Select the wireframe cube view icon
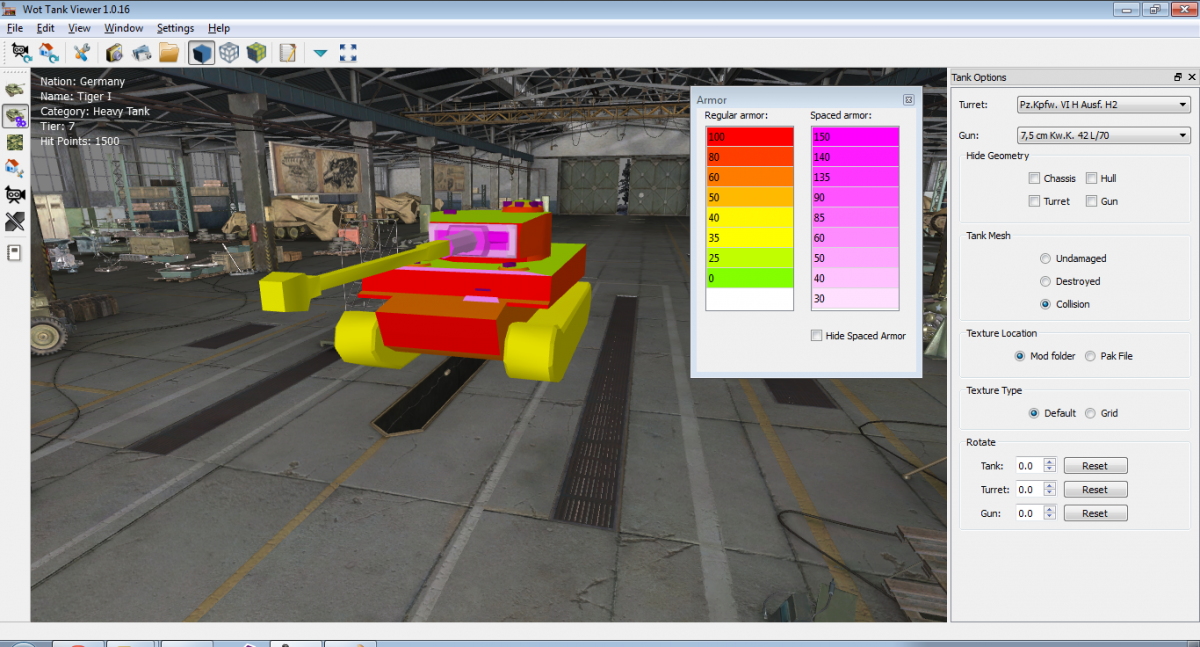The image size is (1200, 647). (x=229, y=52)
